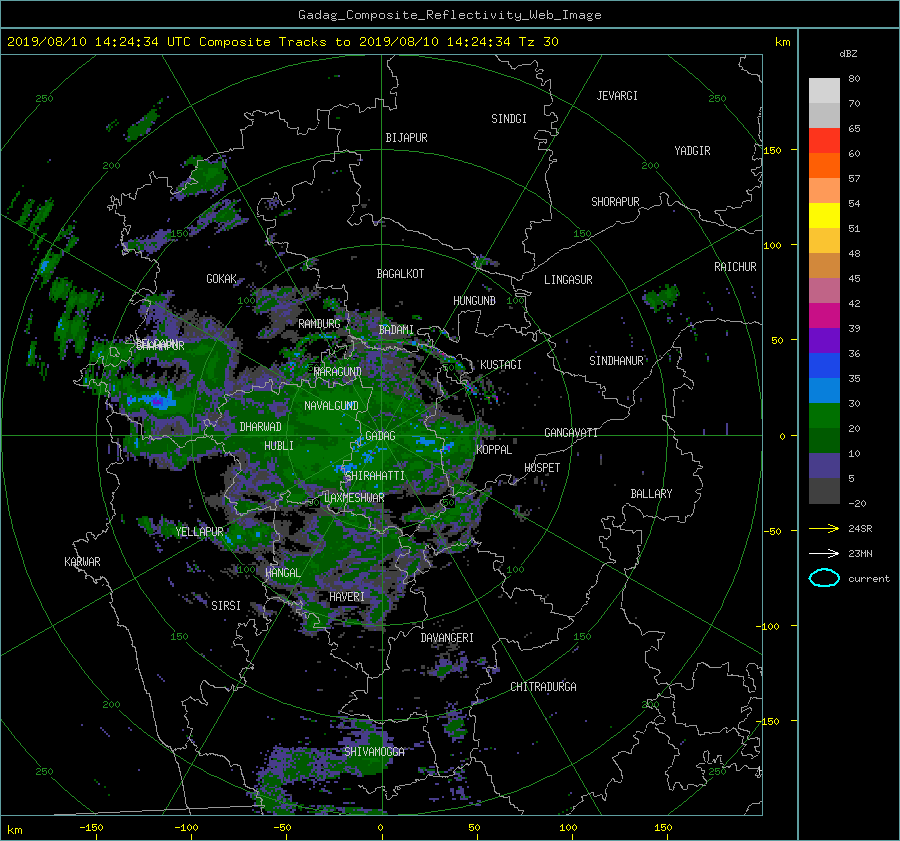Click the 0 km bottom axis tick
Viewport: 900px width, 841px height.
381,827
